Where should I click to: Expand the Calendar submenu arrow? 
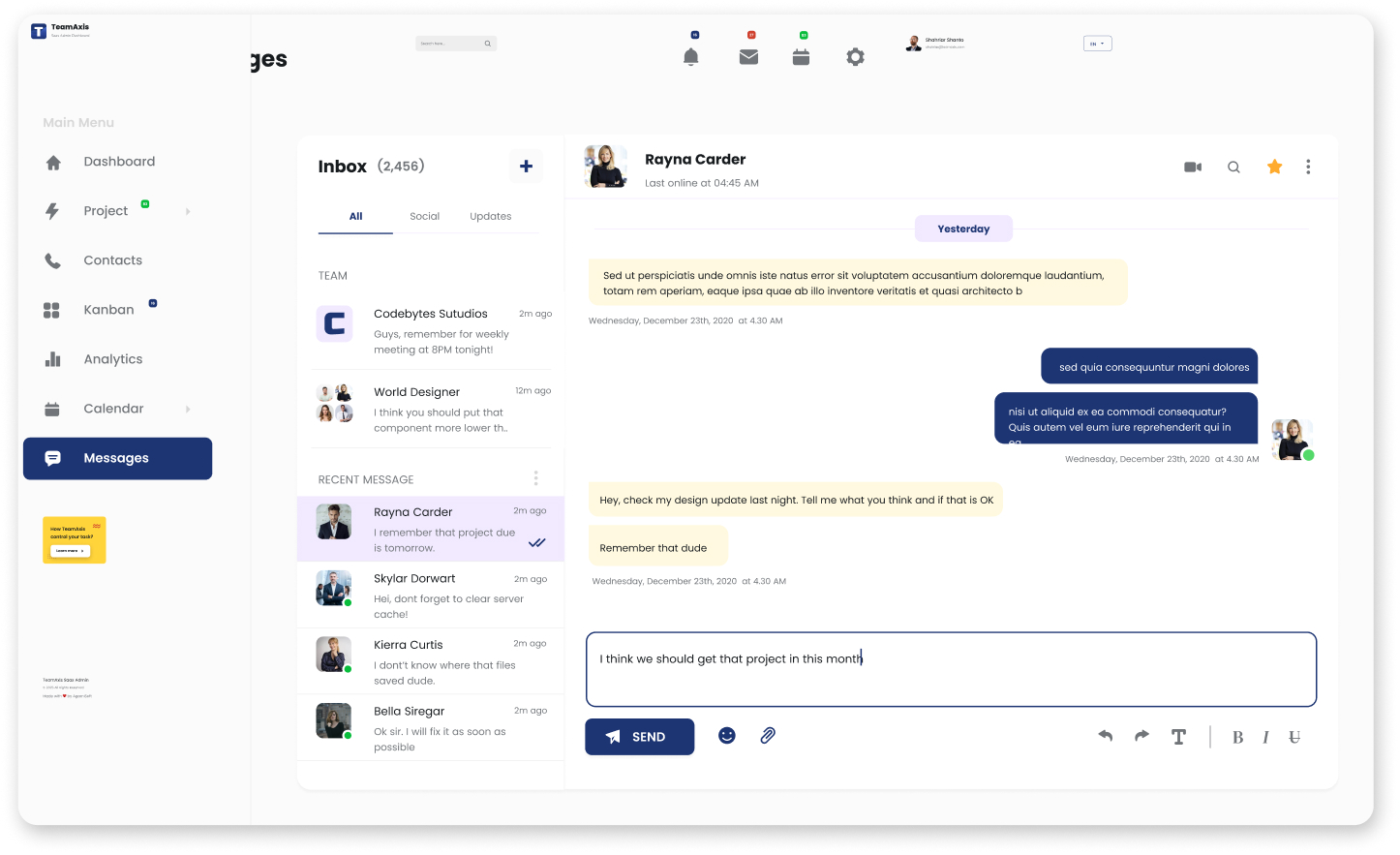(x=188, y=409)
